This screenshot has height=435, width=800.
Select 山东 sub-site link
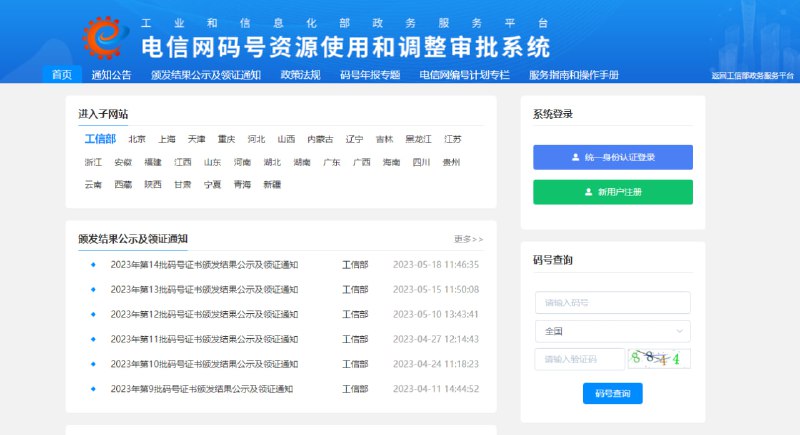pos(212,162)
